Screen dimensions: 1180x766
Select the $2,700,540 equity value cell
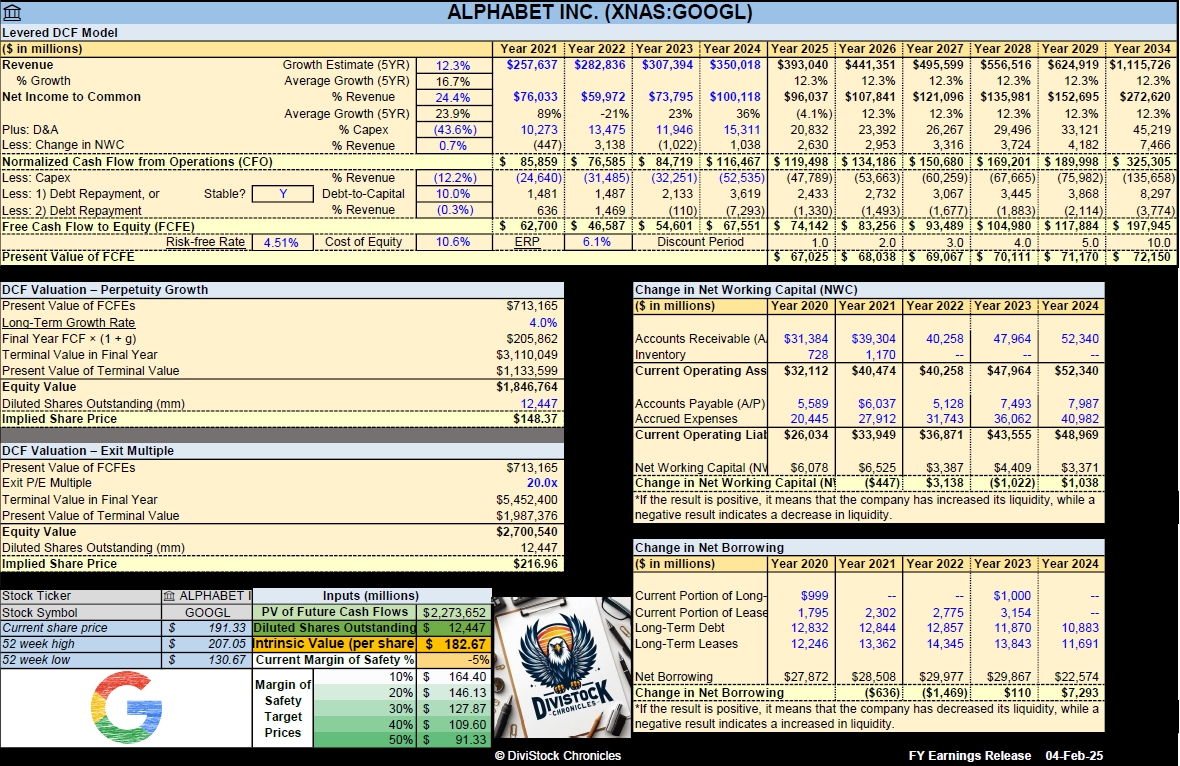pyautogui.click(x=527, y=531)
